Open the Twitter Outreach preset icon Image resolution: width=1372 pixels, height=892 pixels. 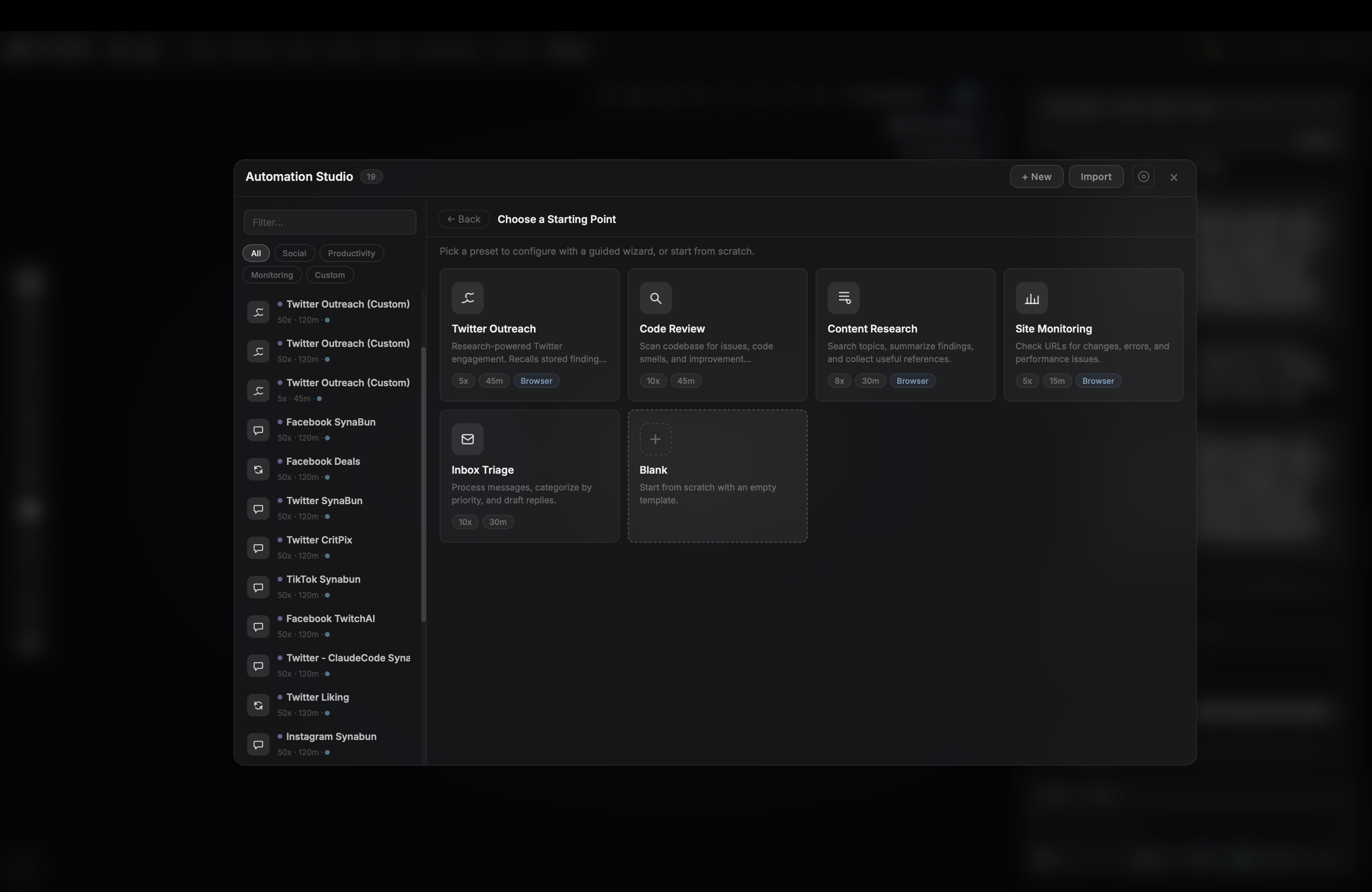tap(467, 298)
